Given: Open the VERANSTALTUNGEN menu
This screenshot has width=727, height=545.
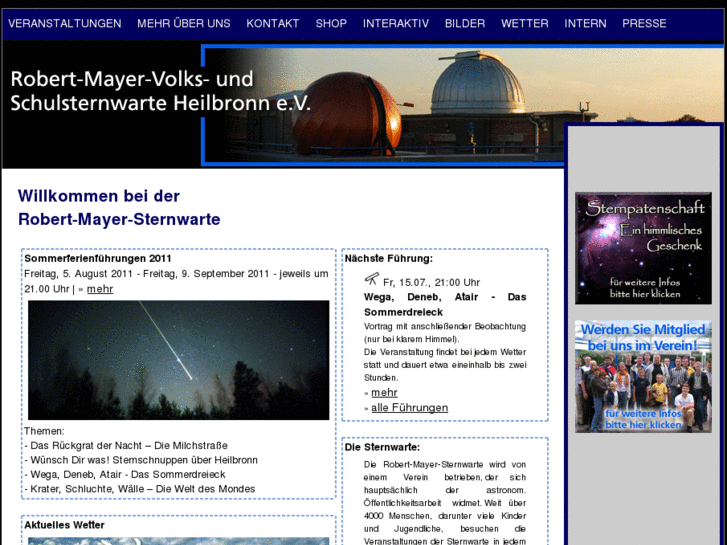Looking at the screenshot, I should point(64,24).
